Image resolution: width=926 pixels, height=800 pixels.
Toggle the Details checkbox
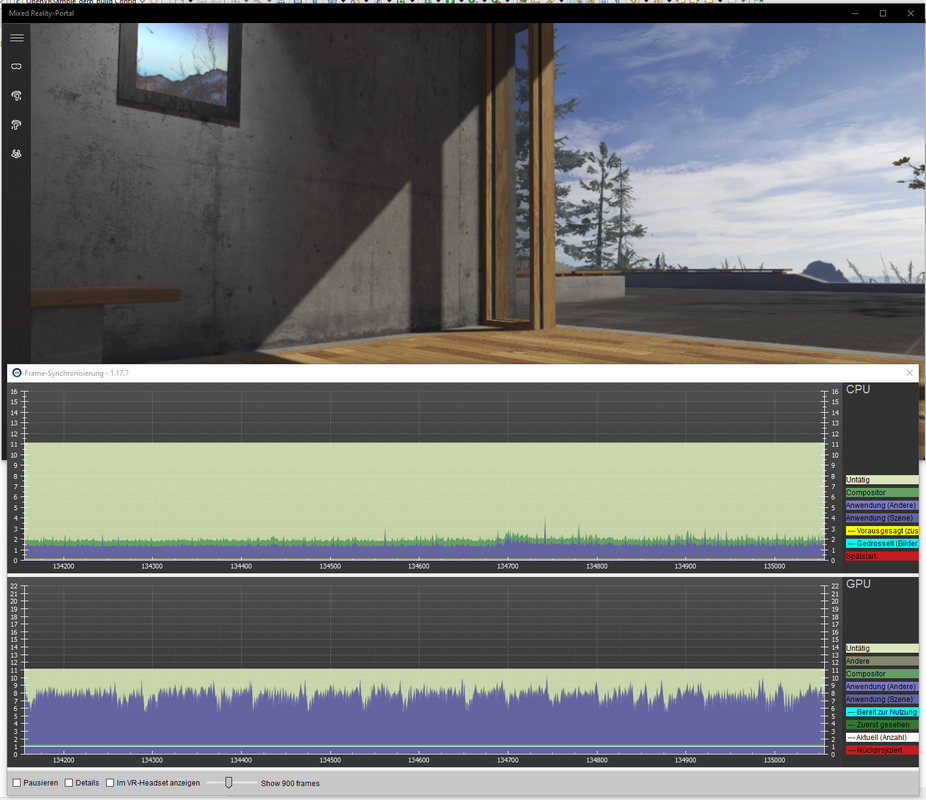(69, 783)
